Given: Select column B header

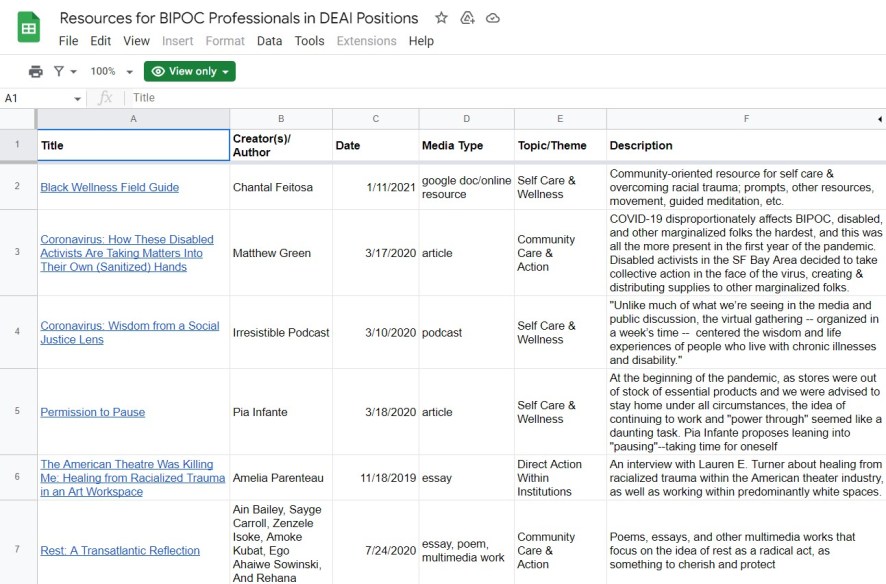Looking at the screenshot, I should [x=281, y=119].
